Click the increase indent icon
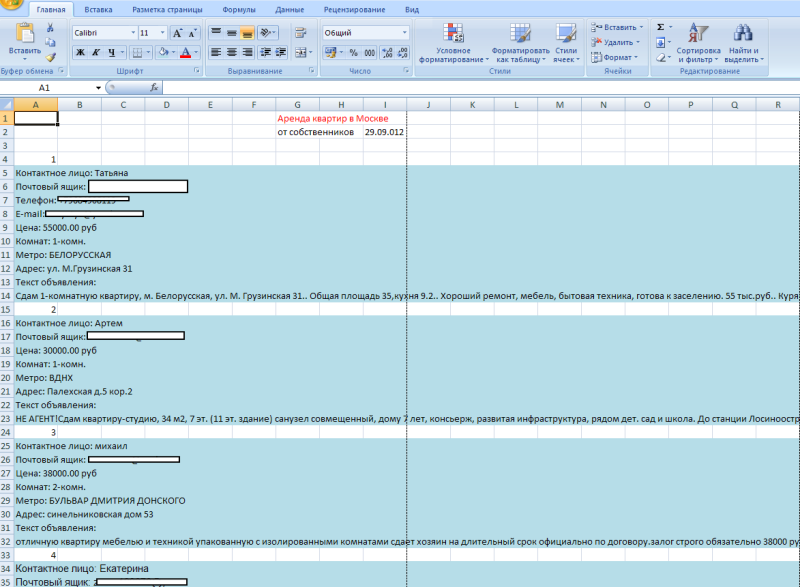 [281, 52]
